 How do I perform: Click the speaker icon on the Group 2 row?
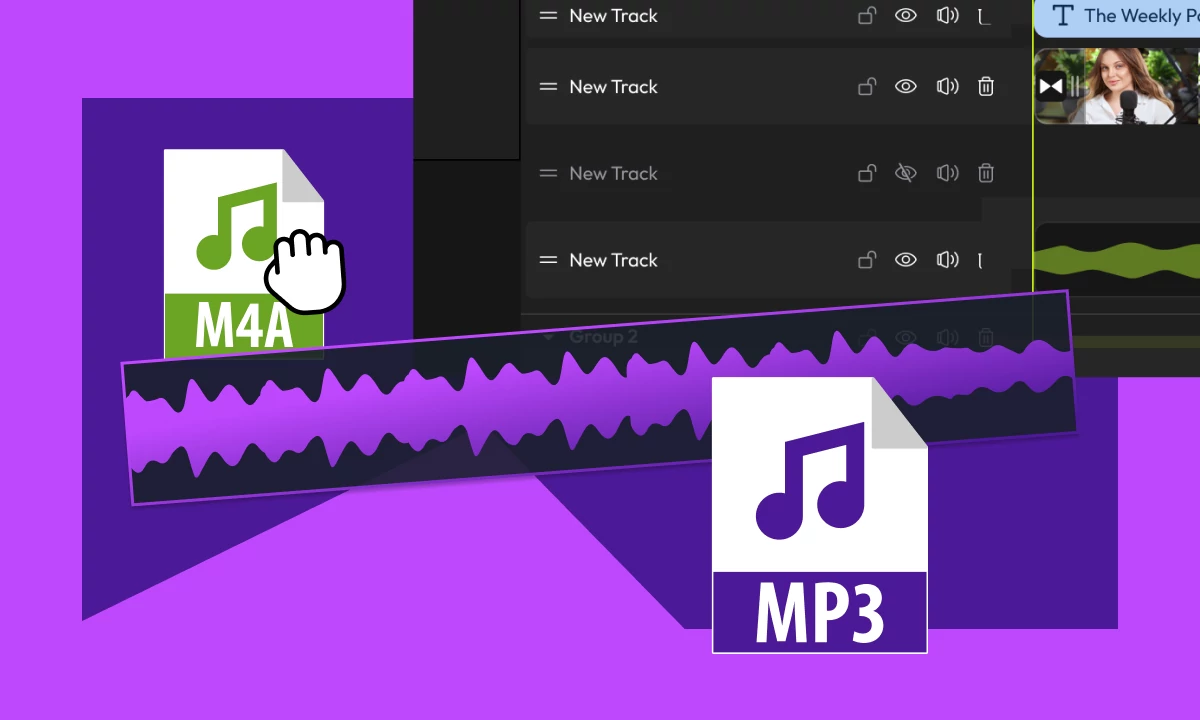[947, 337]
